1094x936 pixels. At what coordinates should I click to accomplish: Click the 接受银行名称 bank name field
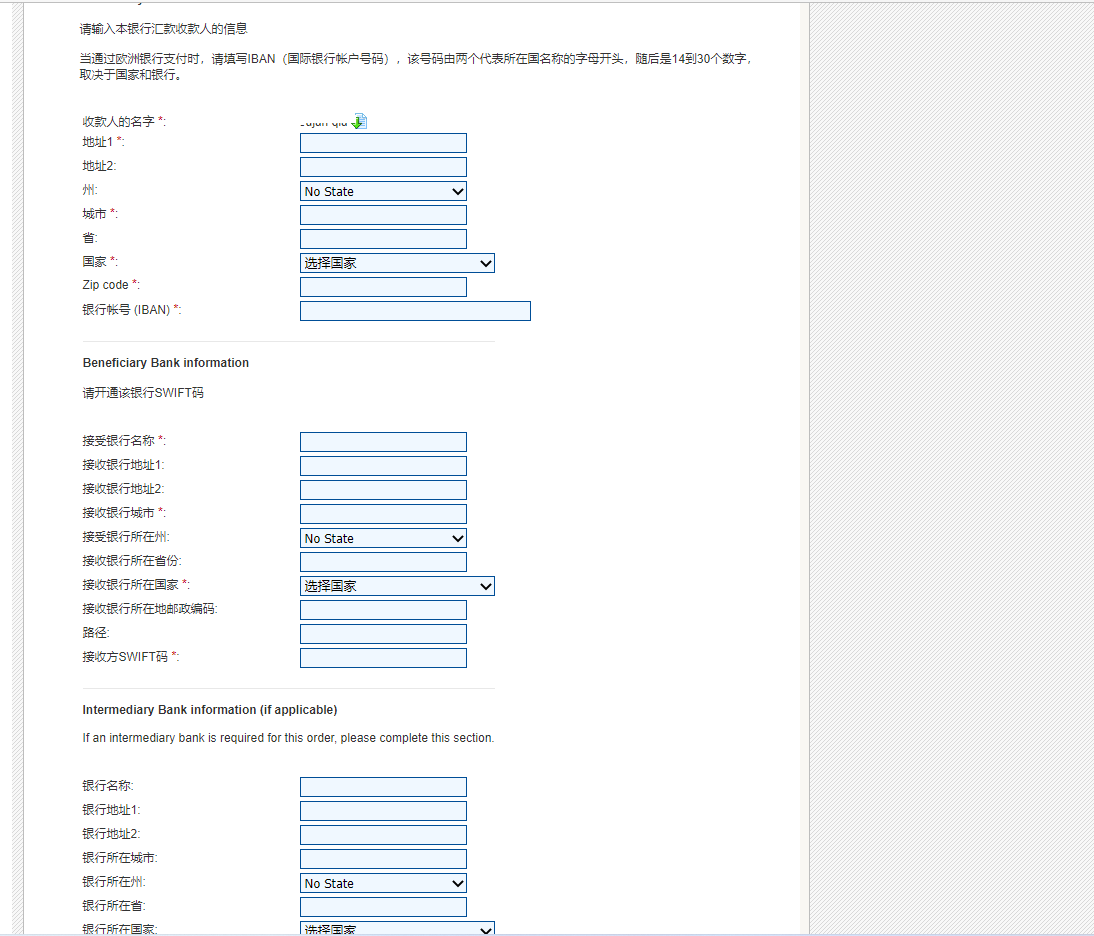coord(383,441)
